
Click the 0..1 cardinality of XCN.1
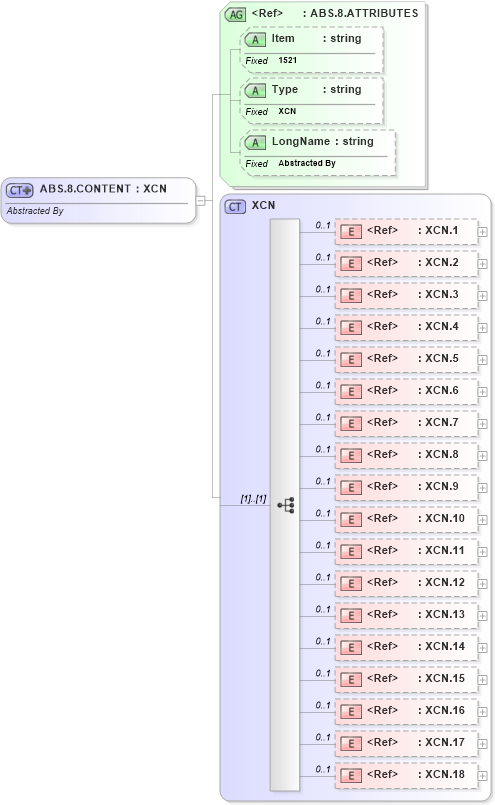pyautogui.click(x=323, y=225)
